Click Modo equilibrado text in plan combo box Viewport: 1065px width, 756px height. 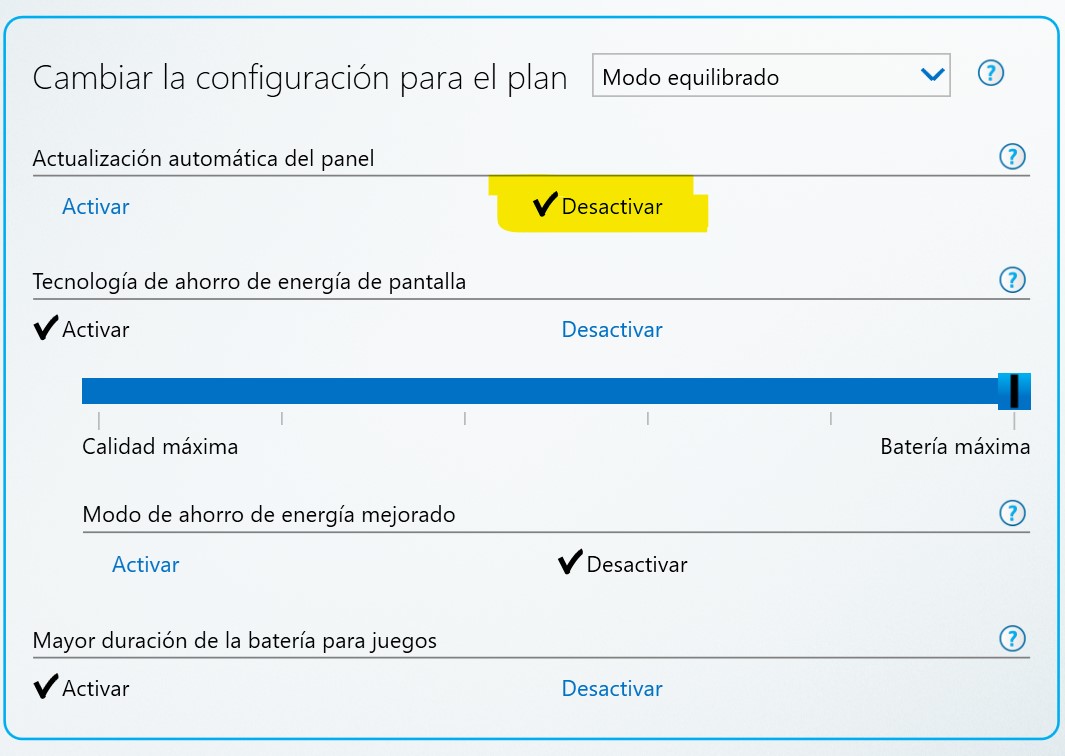(691, 77)
